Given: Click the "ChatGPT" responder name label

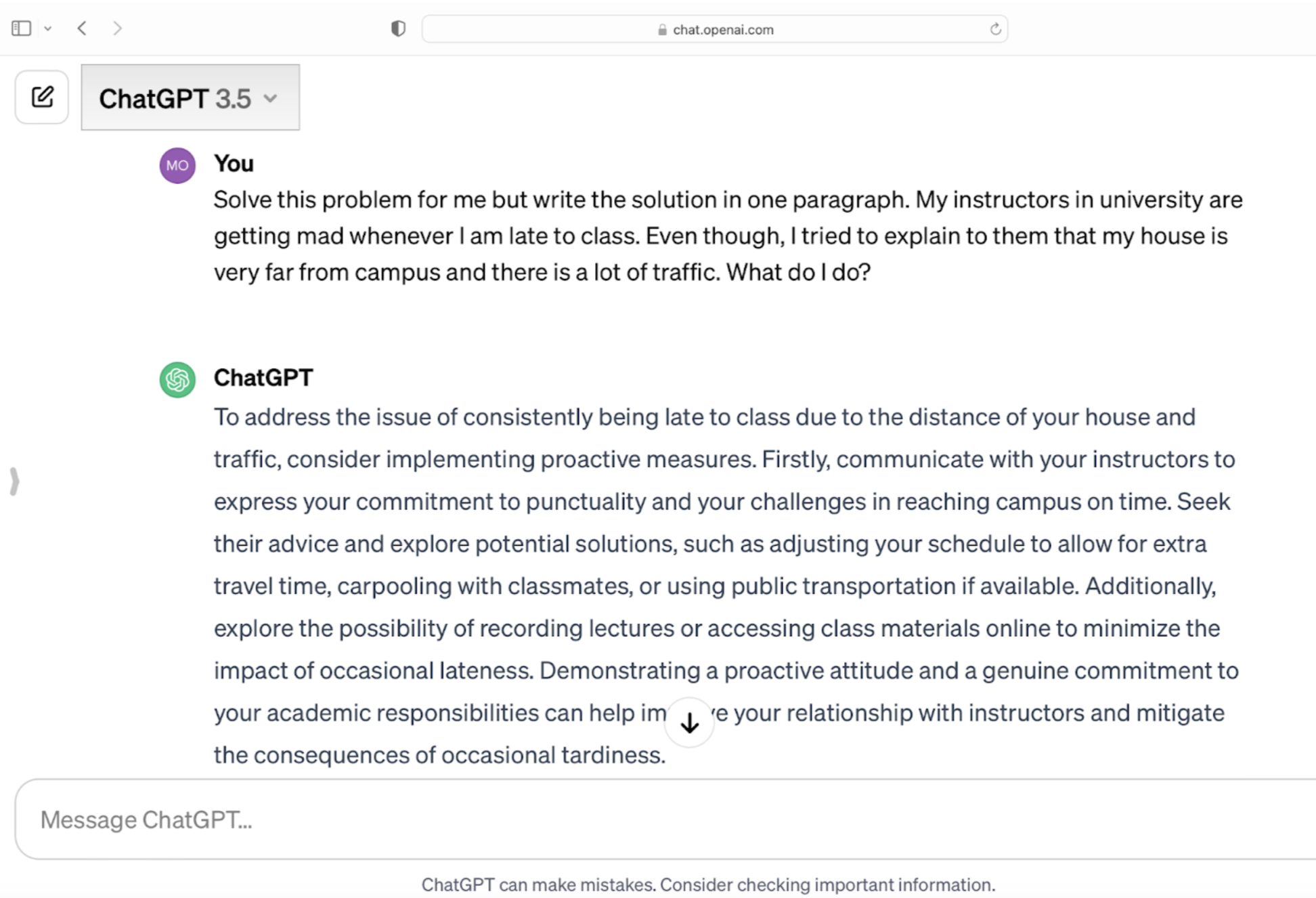Looking at the screenshot, I should pos(263,377).
